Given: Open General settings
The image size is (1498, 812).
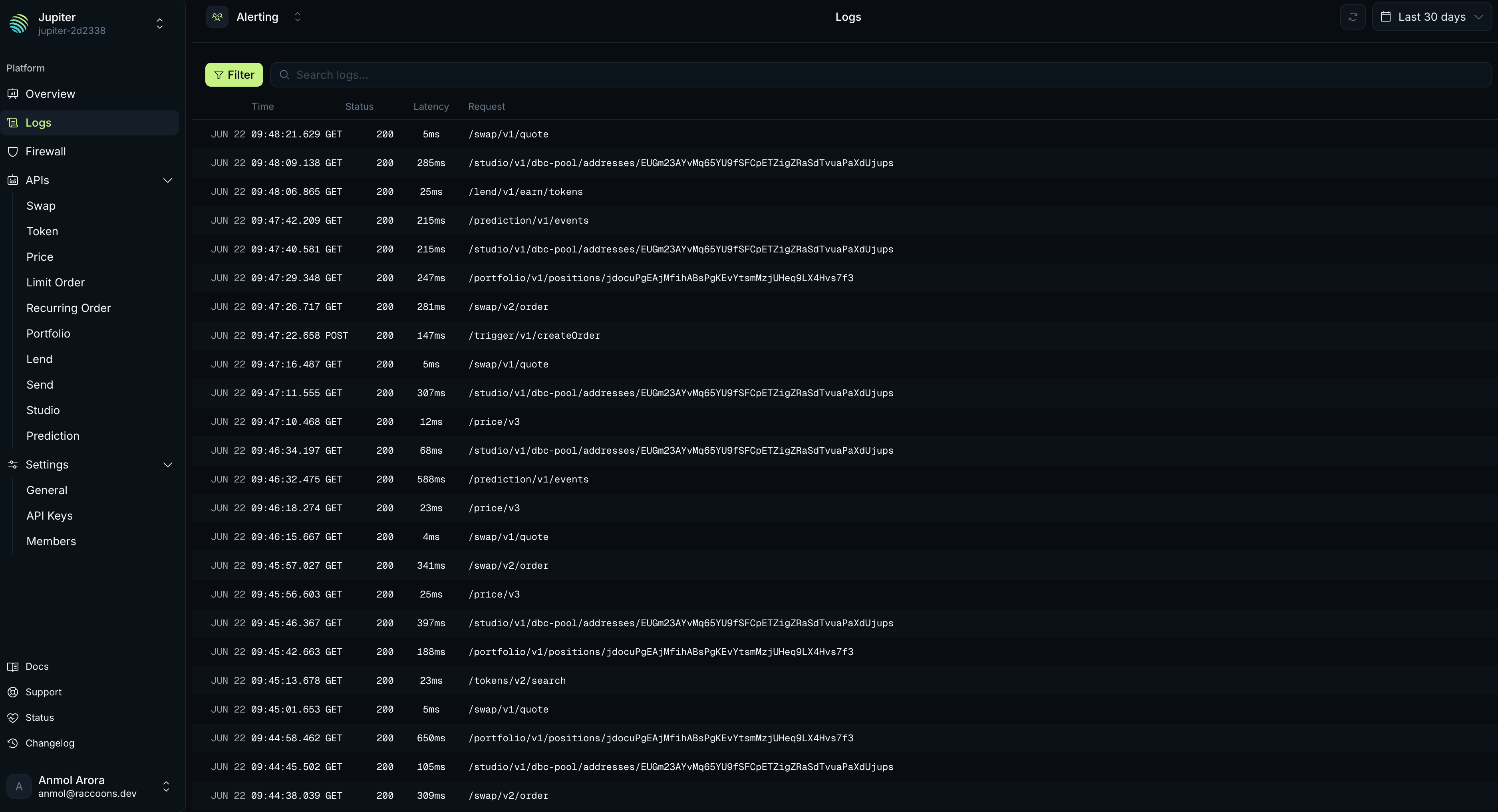Looking at the screenshot, I should pyautogui.click(x=46, y=490).
